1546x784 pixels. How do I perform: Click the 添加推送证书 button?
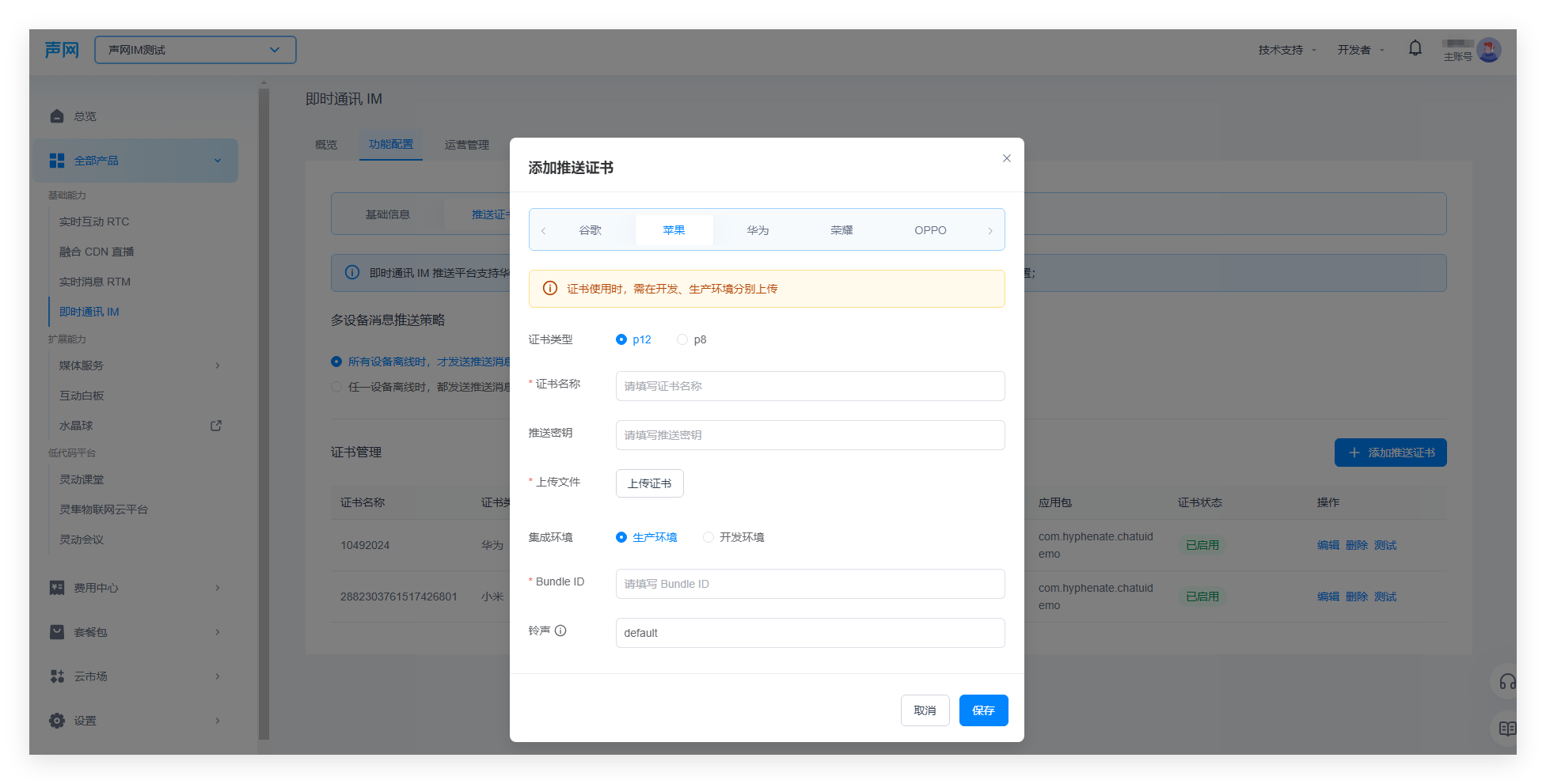click(x=1391, y=453)
